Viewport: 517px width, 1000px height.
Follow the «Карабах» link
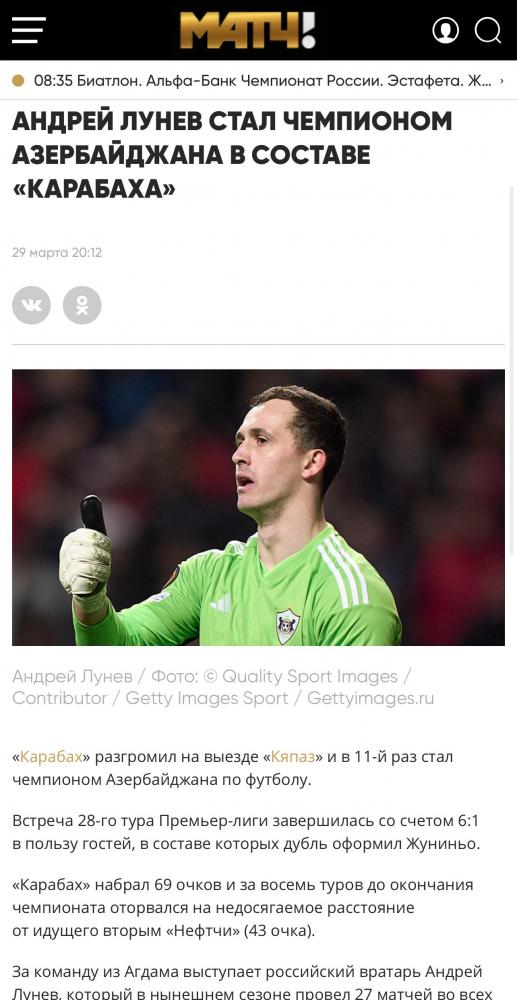pyautogui.click(x=51, y=757)
